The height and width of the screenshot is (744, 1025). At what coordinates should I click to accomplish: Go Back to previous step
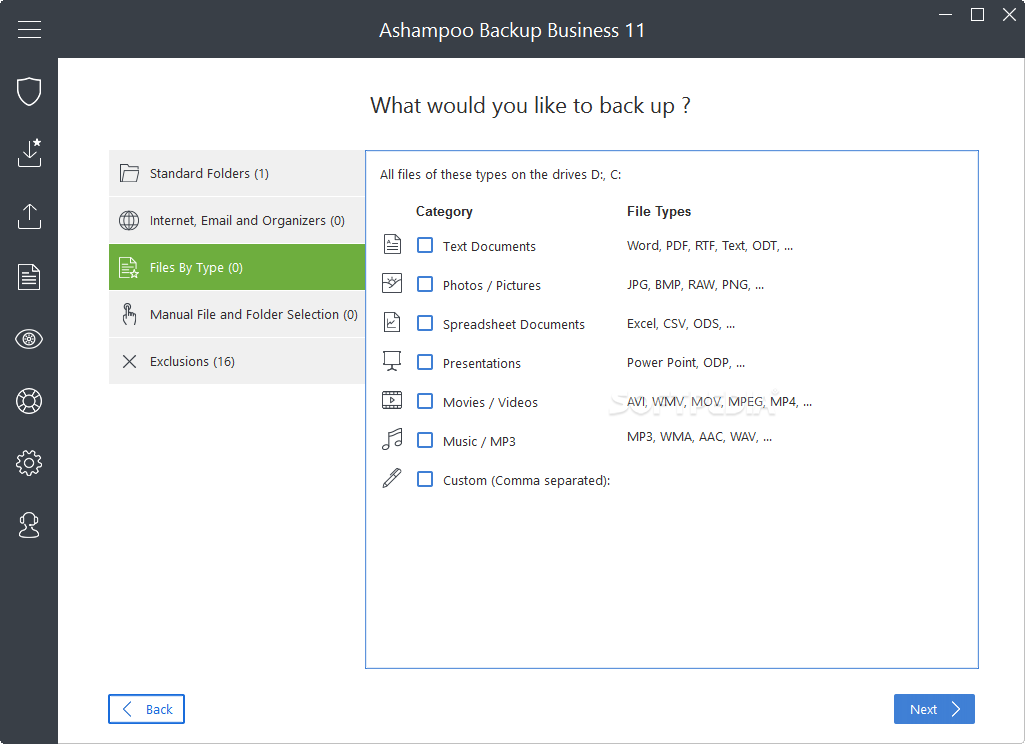tap(146, 709)
